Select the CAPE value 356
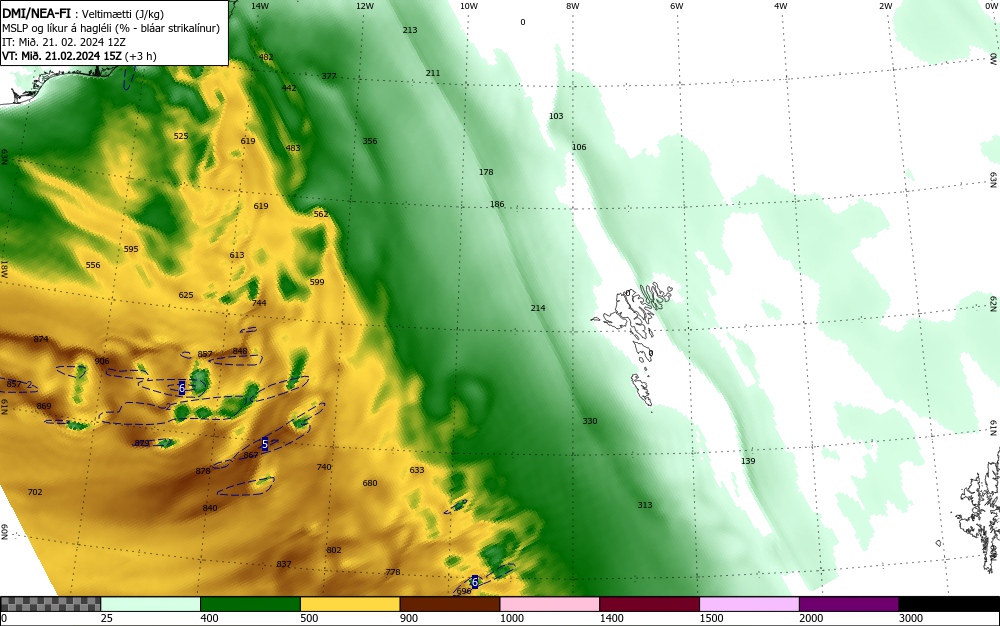The image size is (1000, 626). pyautogui.click(x=370, y=141)
